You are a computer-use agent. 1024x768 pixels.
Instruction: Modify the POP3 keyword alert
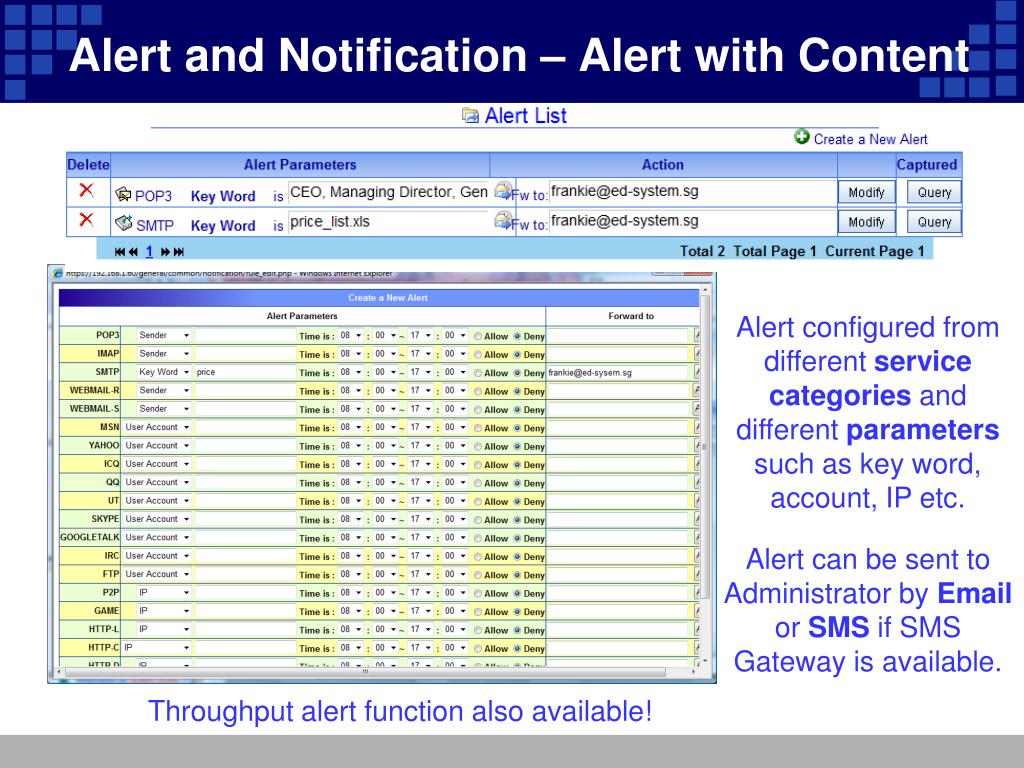[866, 192]
